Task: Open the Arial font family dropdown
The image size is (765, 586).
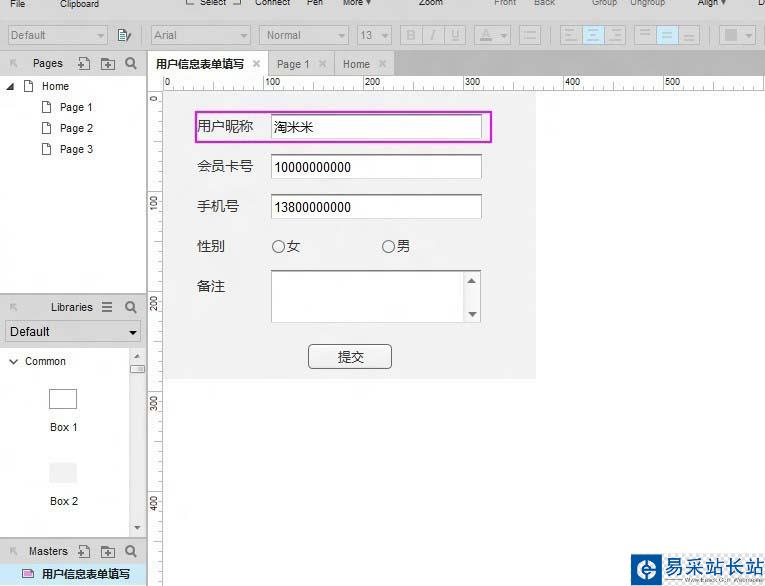Action: 201,35
